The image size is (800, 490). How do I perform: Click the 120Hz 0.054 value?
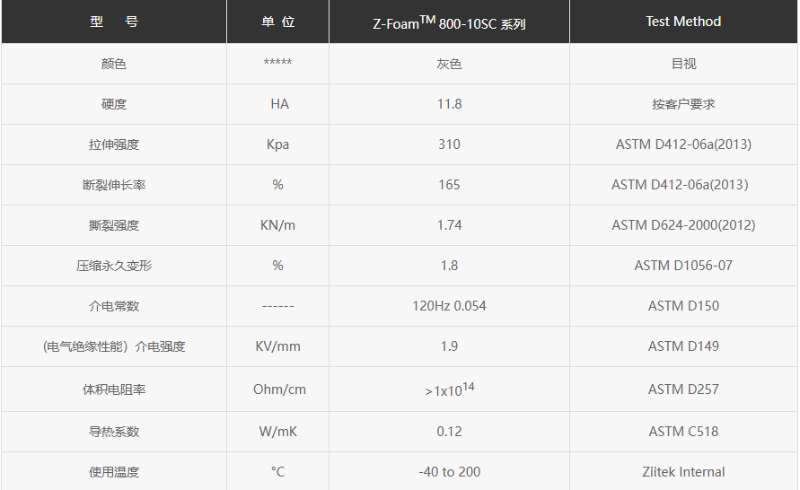(449, 306)
